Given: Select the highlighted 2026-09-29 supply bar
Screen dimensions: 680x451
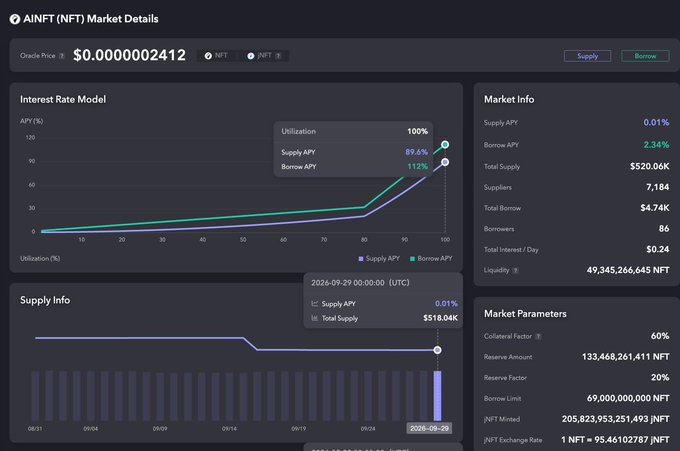Looking at the screenshot, I should tap(438, 396).
